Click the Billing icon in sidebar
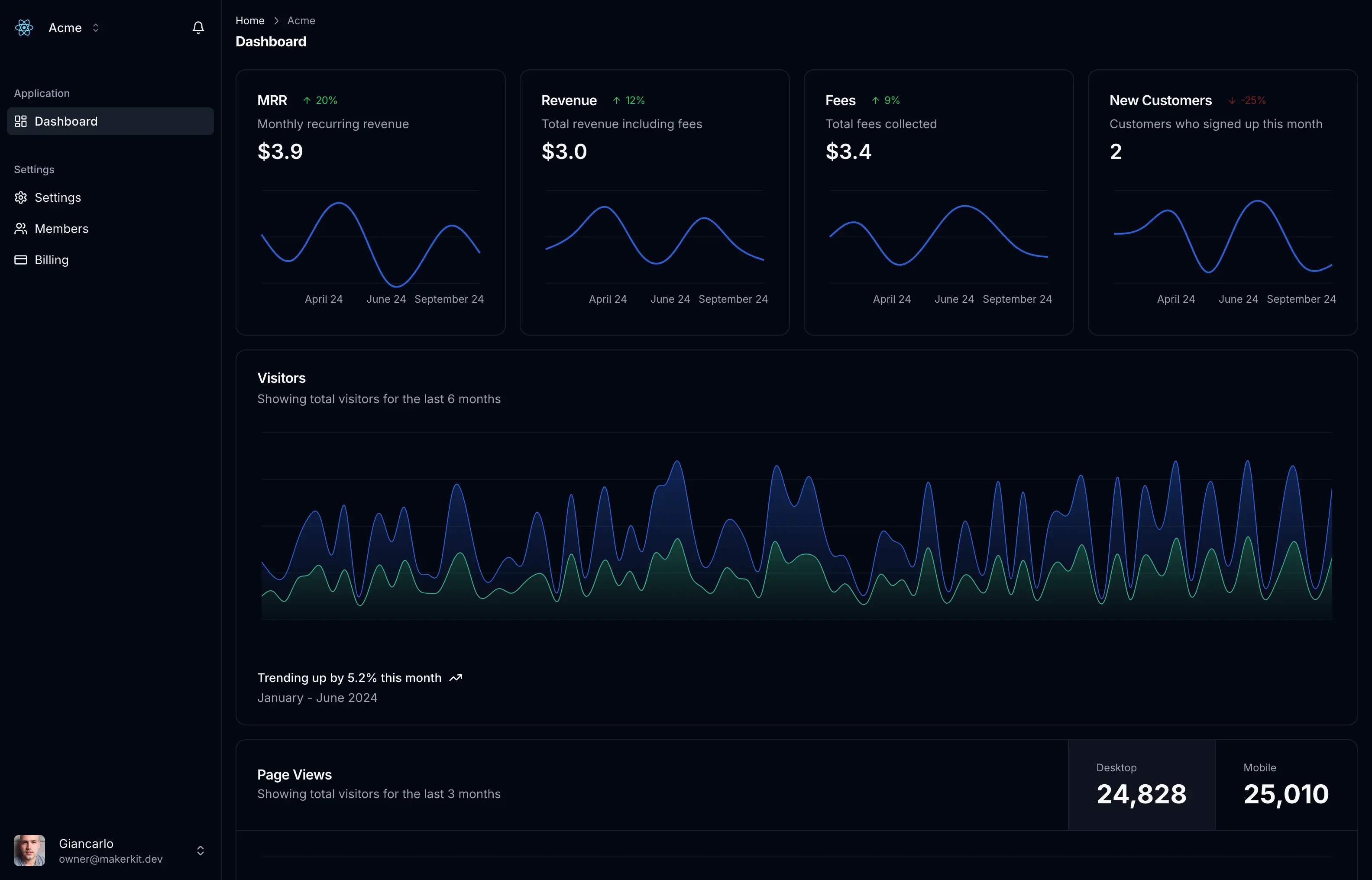This screenshot has height=880, width=1372. (x=21, y=259)
